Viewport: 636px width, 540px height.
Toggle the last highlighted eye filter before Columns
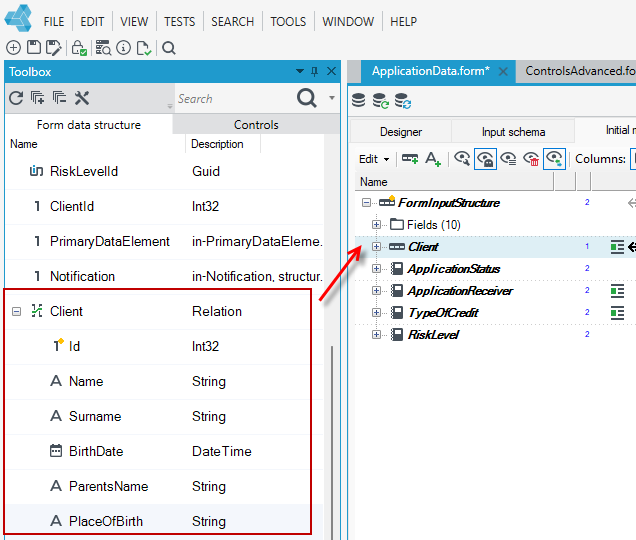point(554,159)
